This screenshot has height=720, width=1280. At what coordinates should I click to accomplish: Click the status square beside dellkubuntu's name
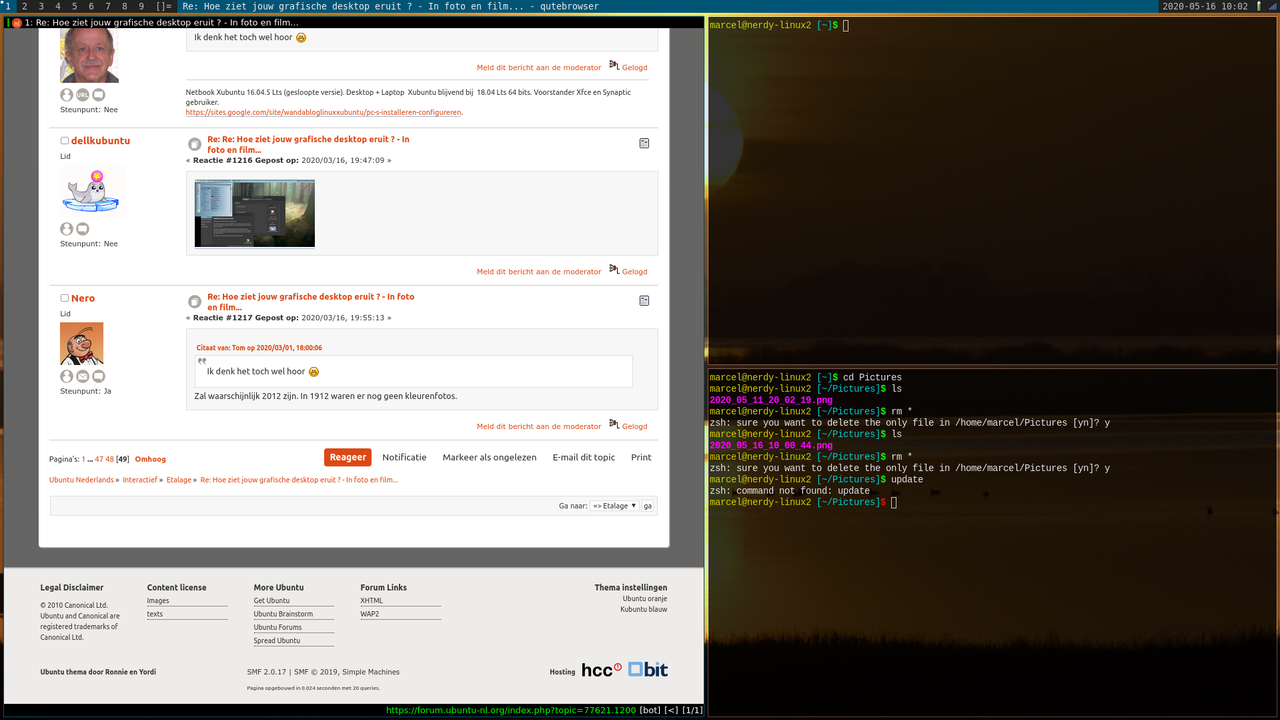[64, 141]
